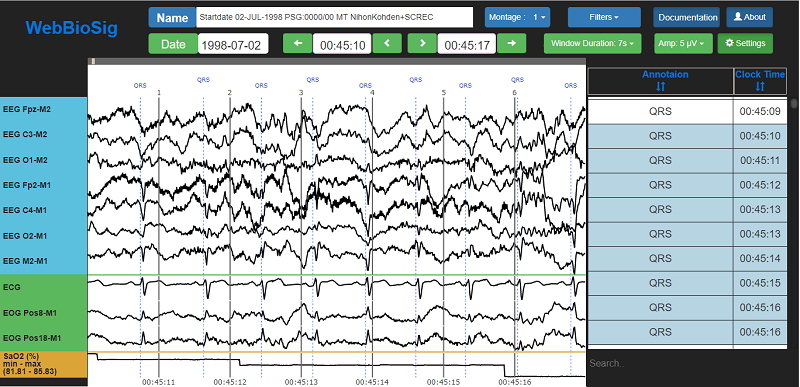
Task: Click the time marker numbered 4
Action: pos(372,93)
